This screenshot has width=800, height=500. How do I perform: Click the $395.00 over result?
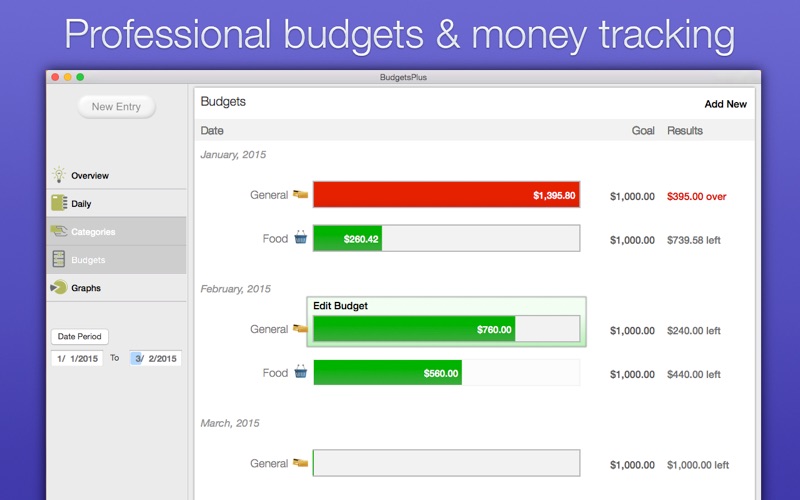(x=696, y=196)
